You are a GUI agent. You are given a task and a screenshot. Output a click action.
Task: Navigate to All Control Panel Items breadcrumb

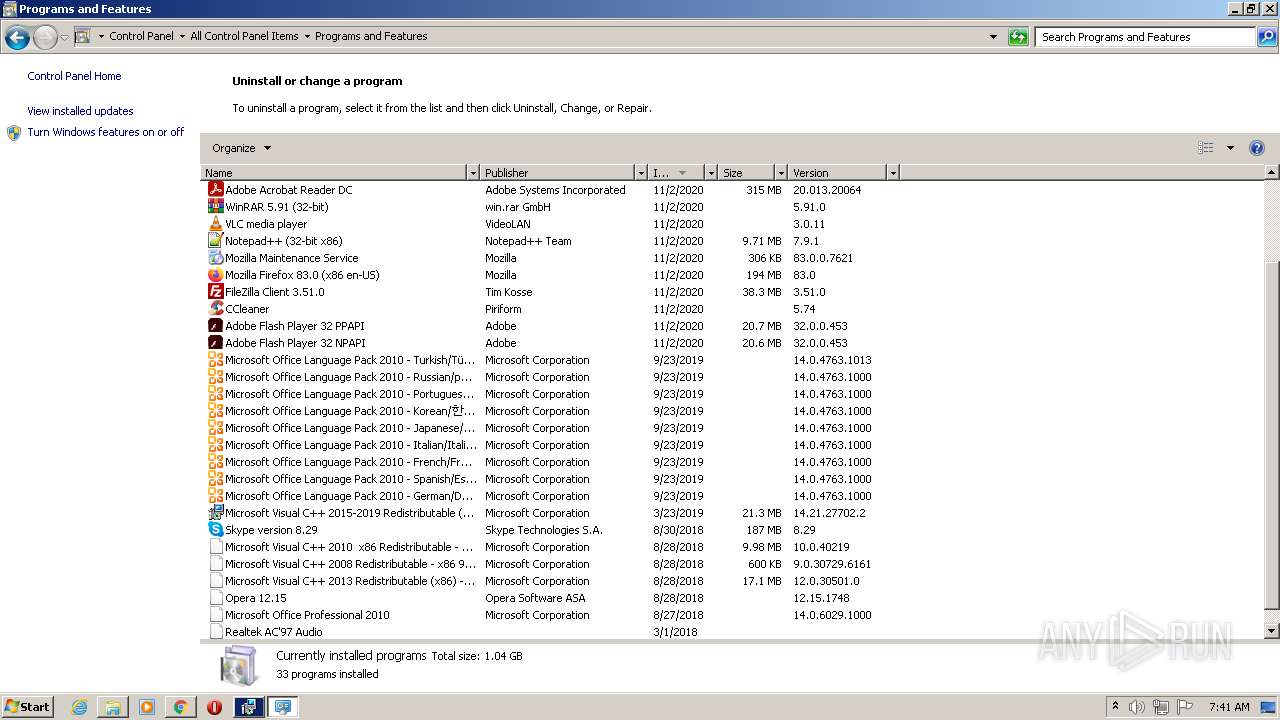click(244, 36)
